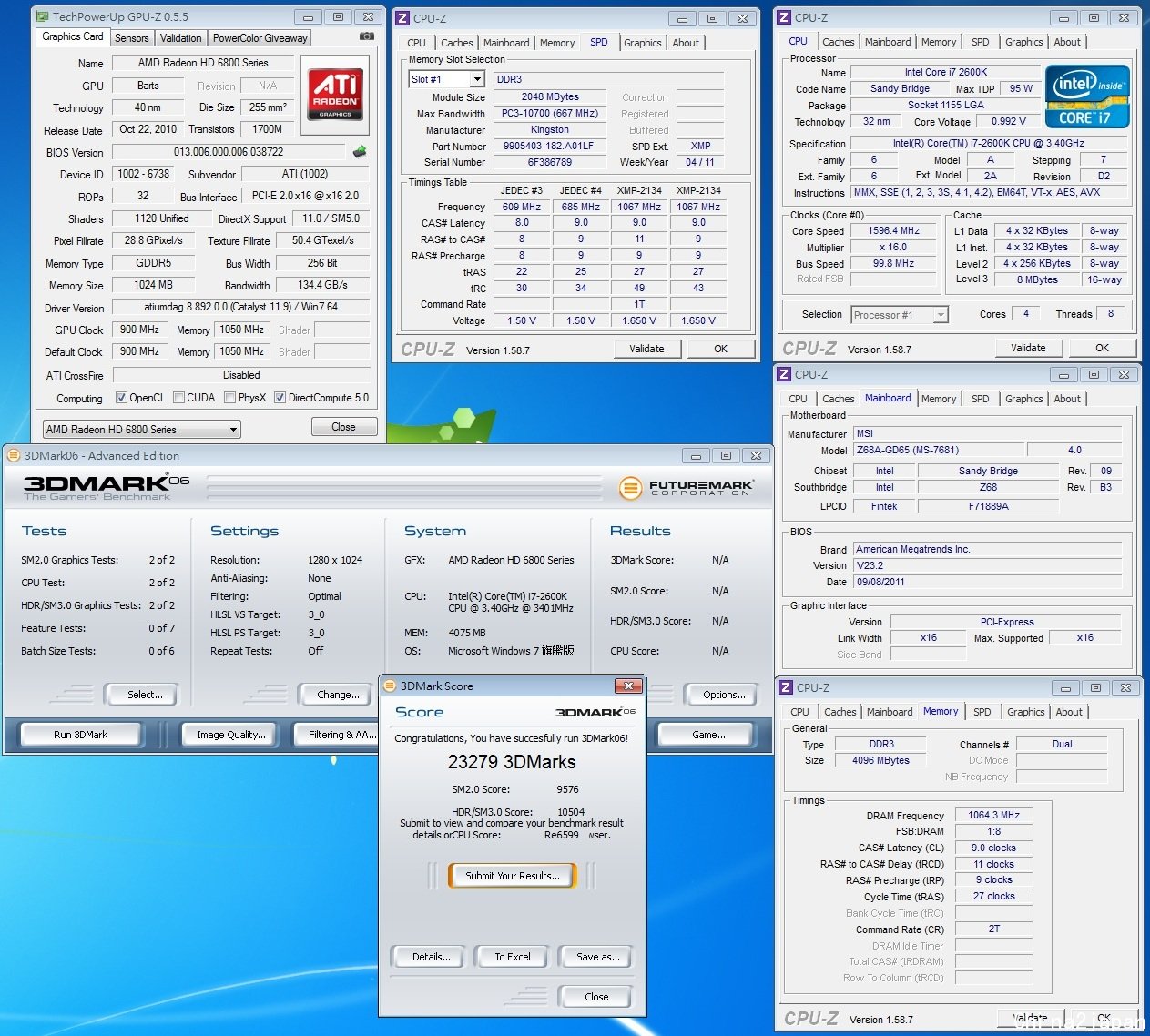Select the Graphics Card tab in GPU-Z
This screenshot has width=1150, height=1036.
pyautogui.click(x=73, y=36)
